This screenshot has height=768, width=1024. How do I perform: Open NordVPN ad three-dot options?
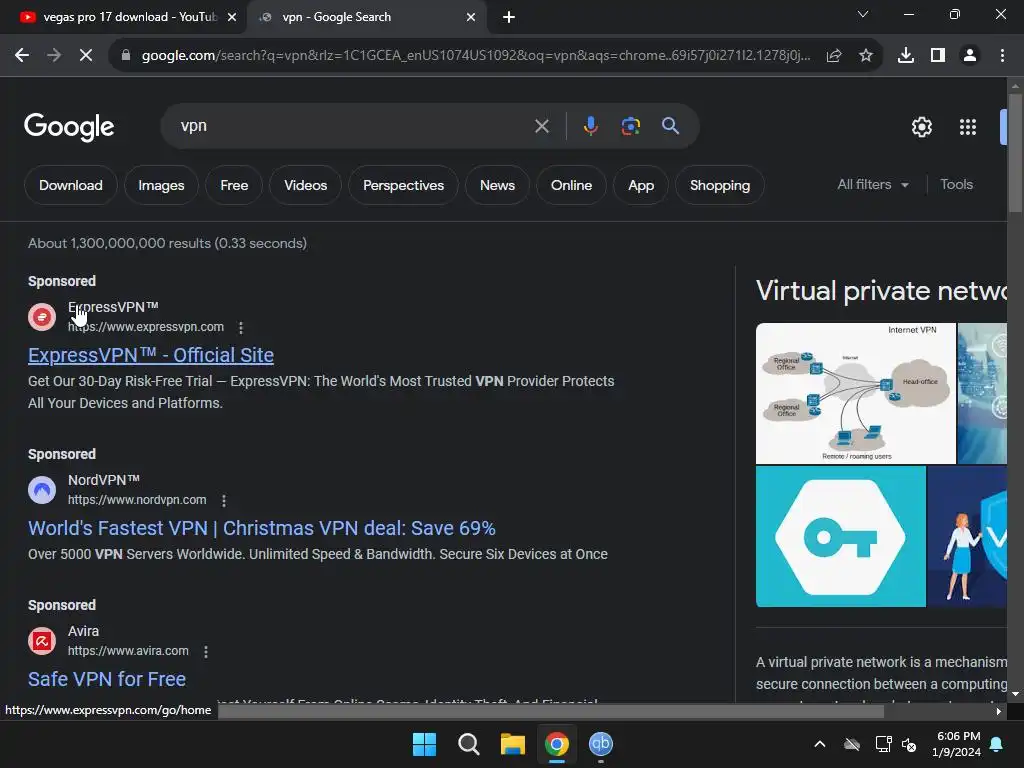tap(224, 500)
